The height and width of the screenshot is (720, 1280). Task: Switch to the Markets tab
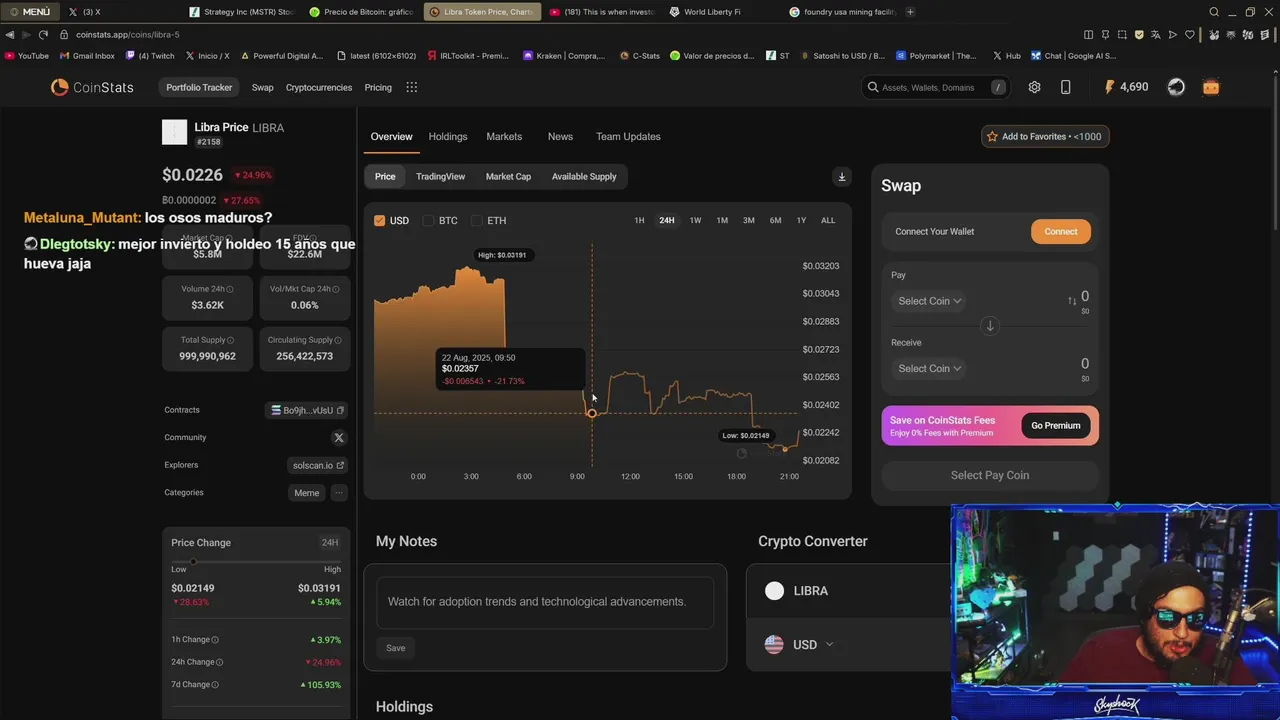tap(504, 137)
